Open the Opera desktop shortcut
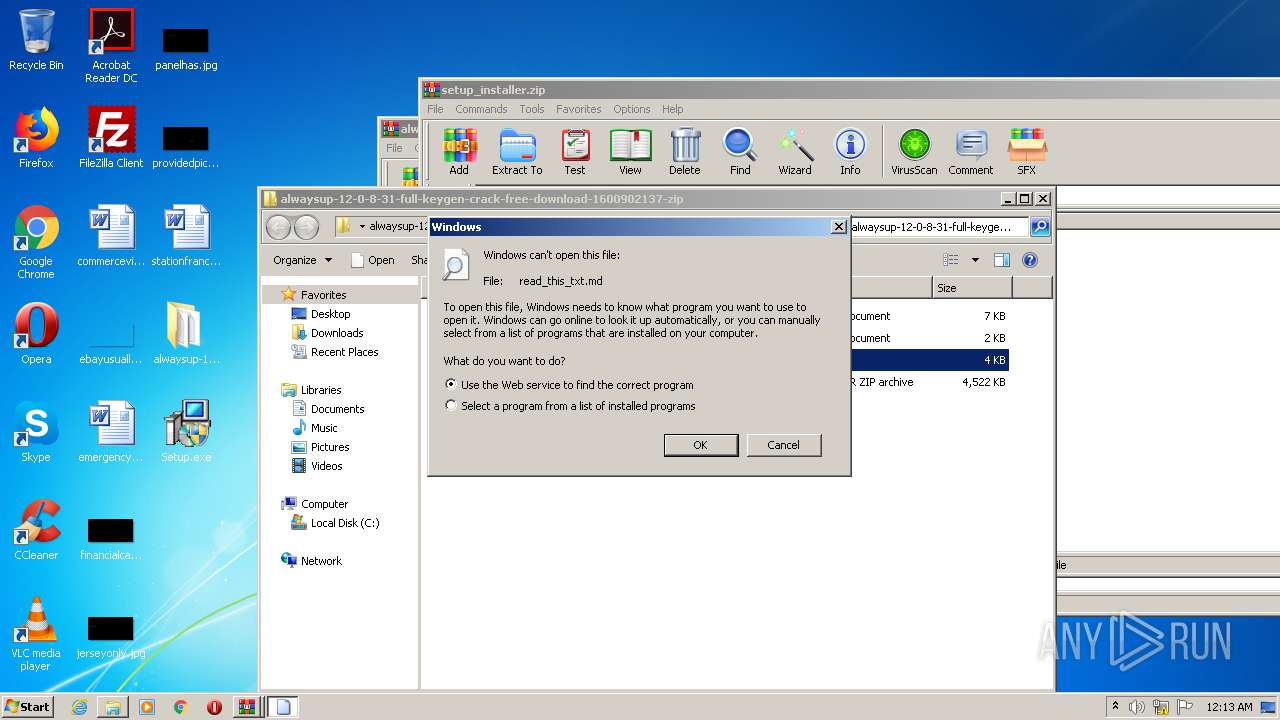 point(36,334)
